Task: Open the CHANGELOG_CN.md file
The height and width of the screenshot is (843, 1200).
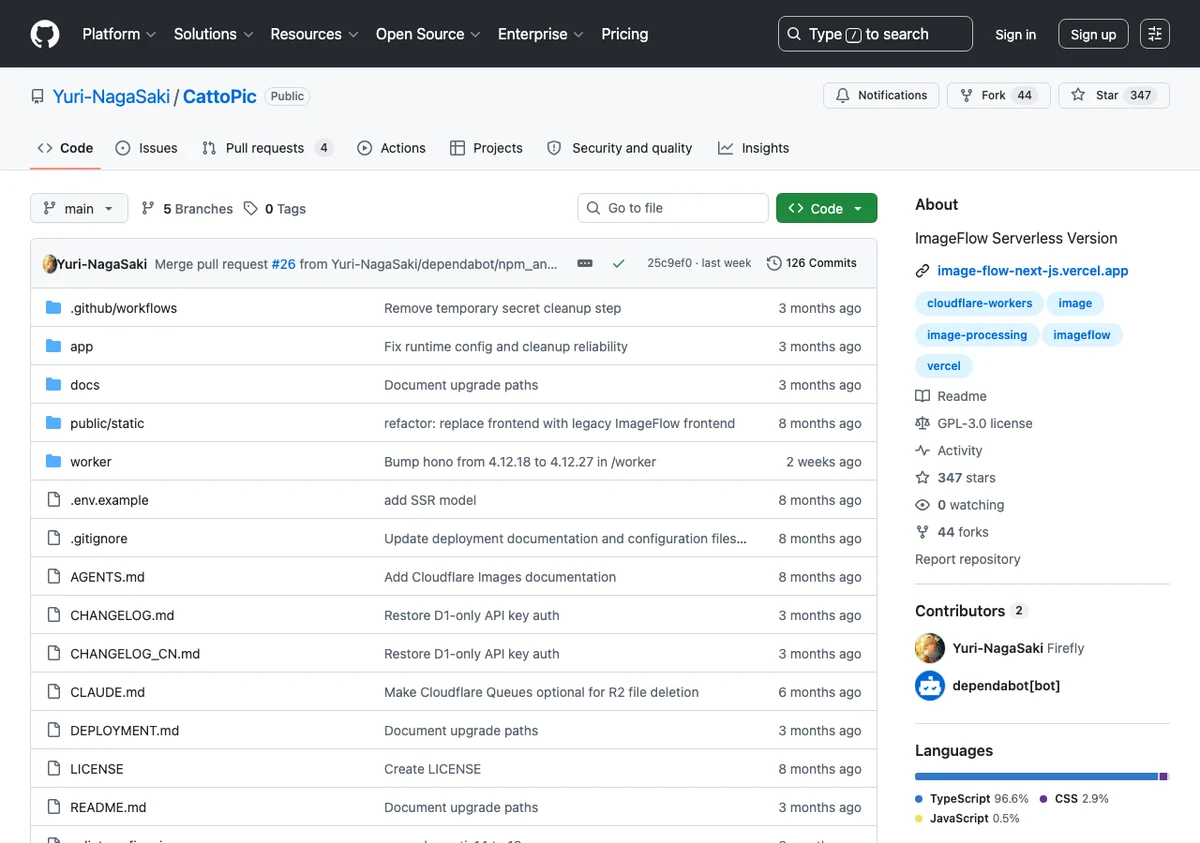Action: [x=135, y=654]
